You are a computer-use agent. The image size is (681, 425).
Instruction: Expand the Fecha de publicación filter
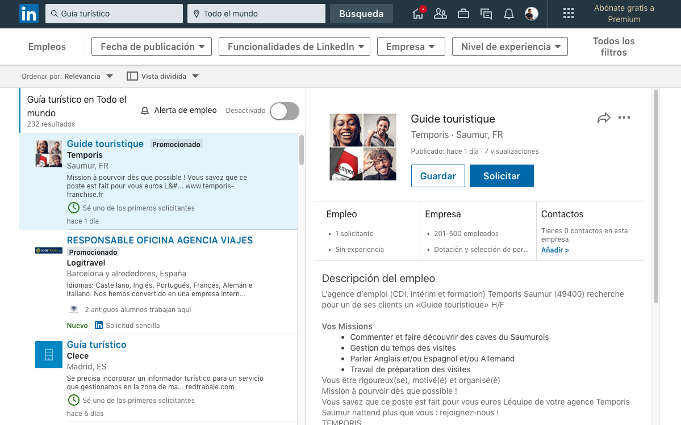click(152, 47)
